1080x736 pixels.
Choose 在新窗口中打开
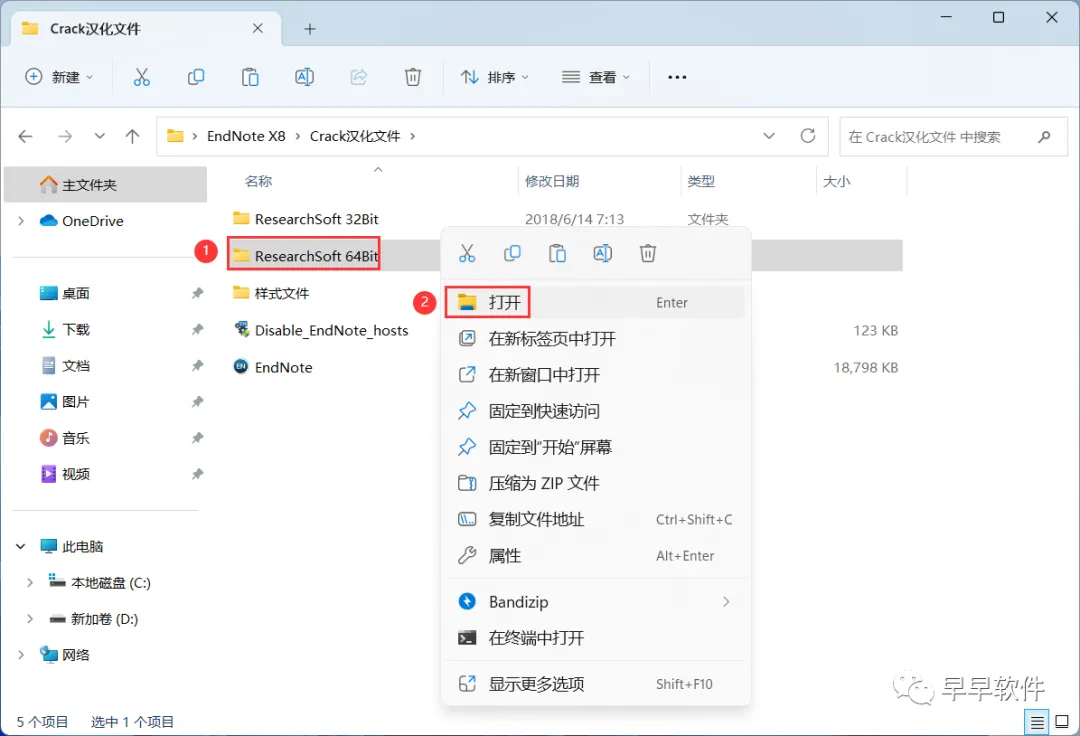point(595,375)
